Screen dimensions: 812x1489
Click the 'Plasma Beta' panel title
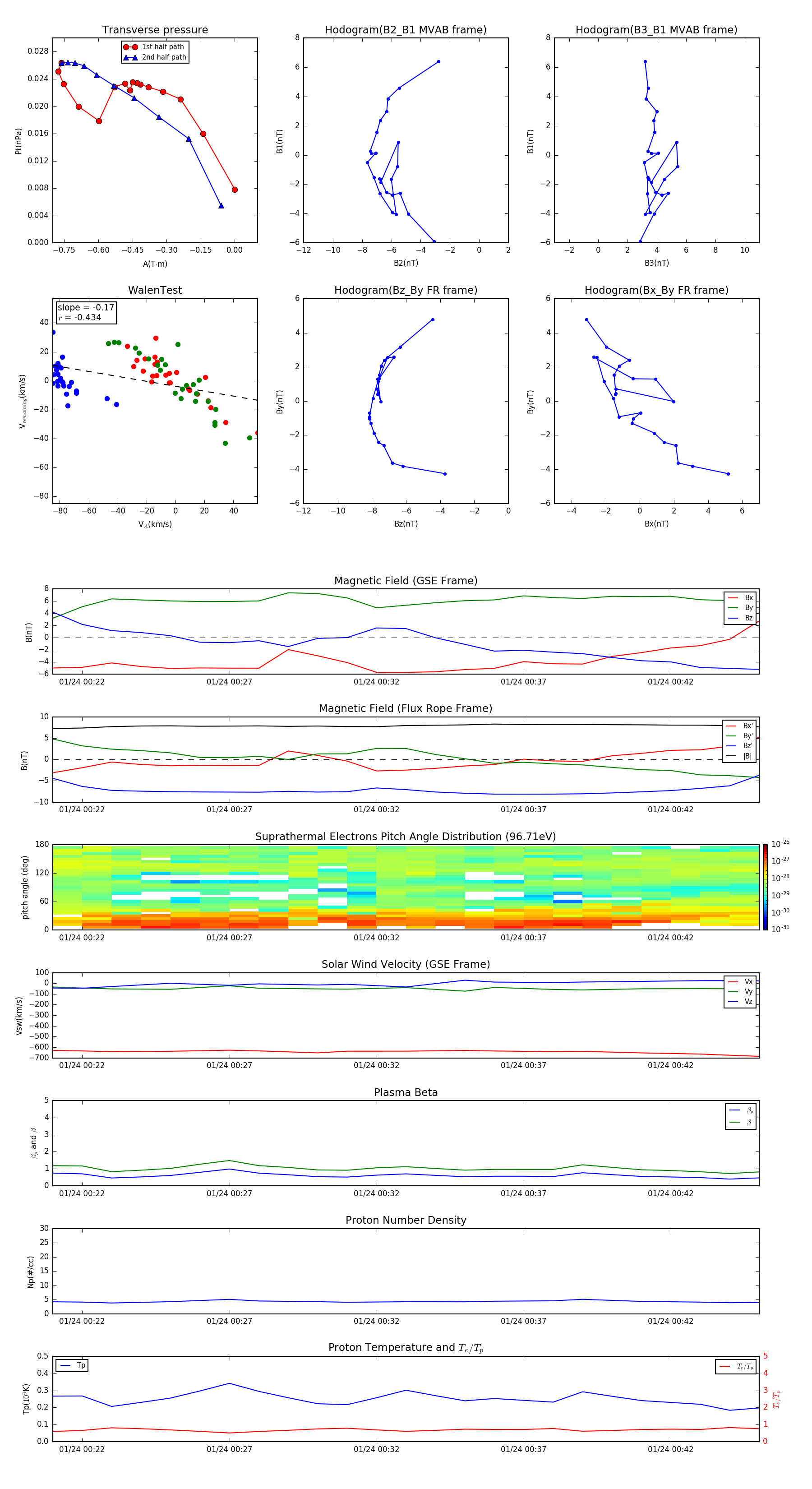point(406,1092)
